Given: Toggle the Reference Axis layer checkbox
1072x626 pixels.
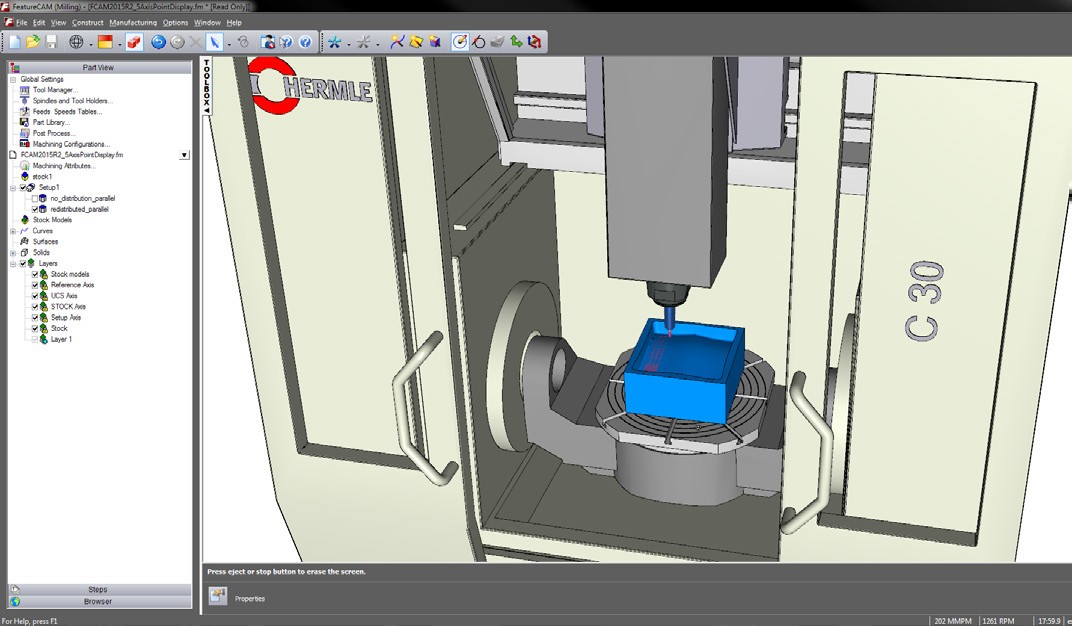Looking at the screenshot, I should (x=35, y=285).
